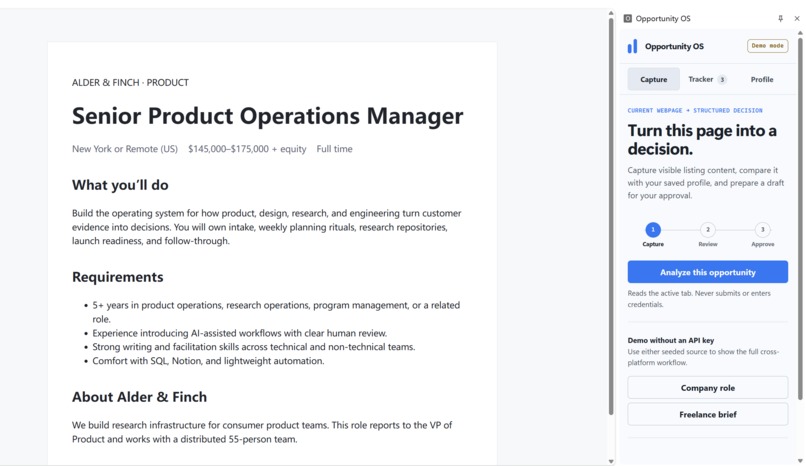Click the CURRENT WEBPAGE + STRUCTURED DECISION label
The height and width of the screenshot is (466, 806).
click(694, 110)
